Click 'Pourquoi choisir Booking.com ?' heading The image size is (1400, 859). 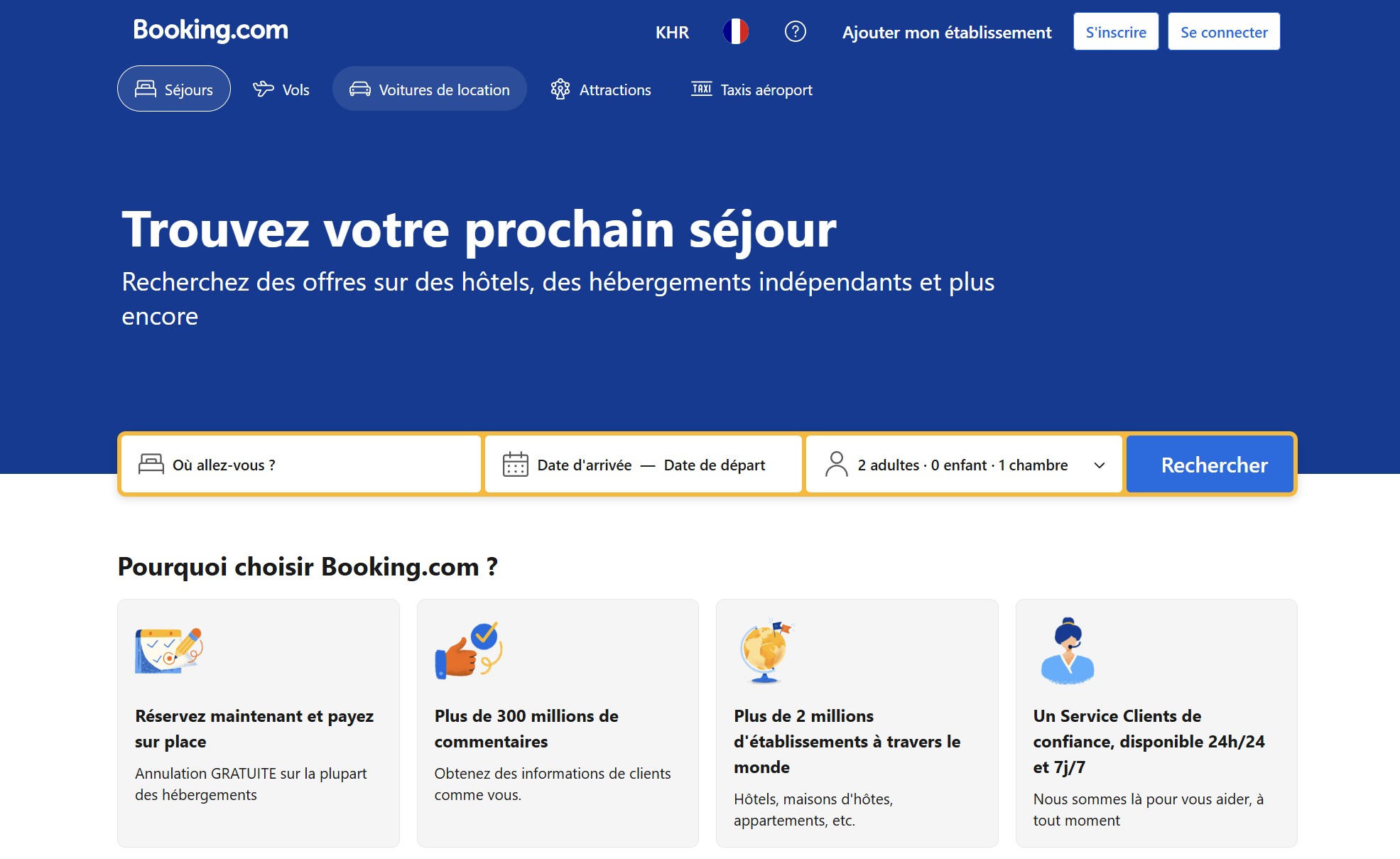click(x=308, y=566)
